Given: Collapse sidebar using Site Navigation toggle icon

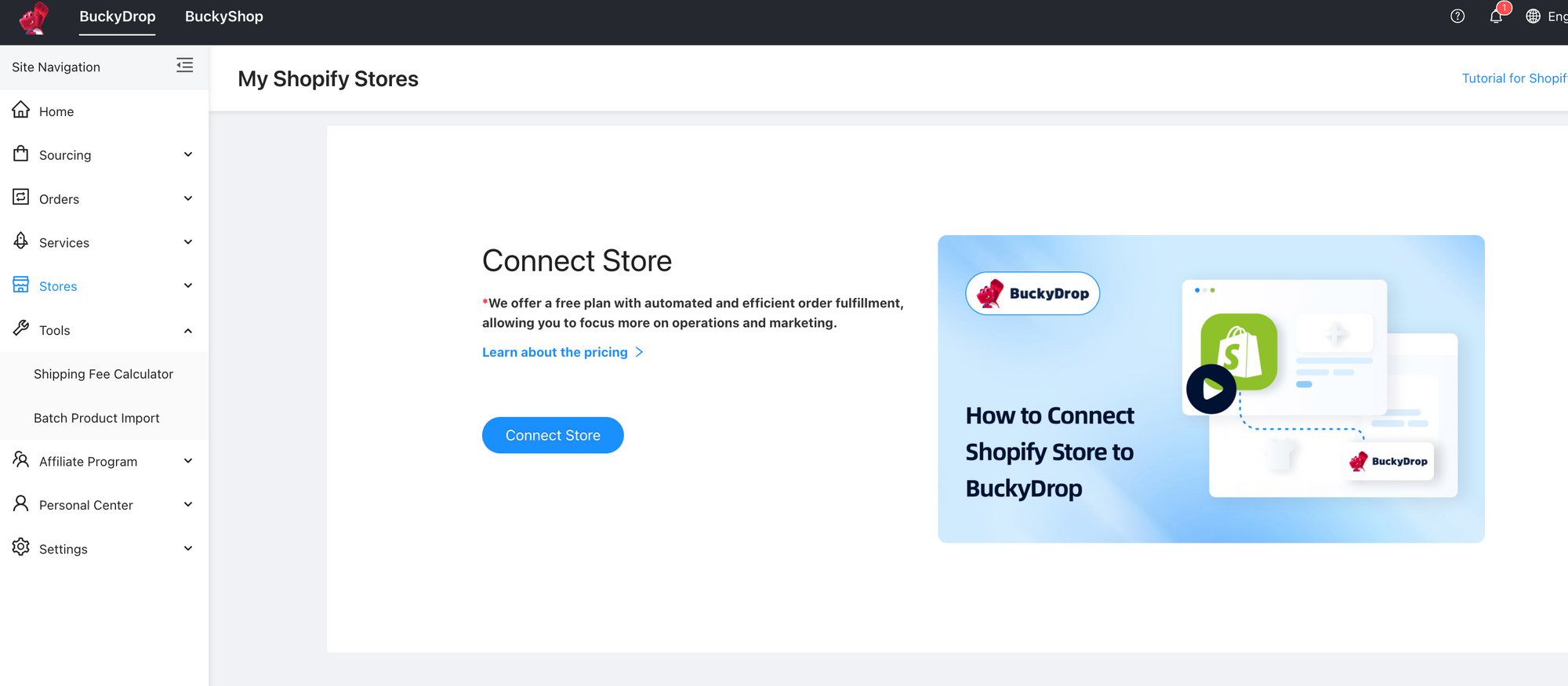Looking at the screenshot, I should pos(184,65).
